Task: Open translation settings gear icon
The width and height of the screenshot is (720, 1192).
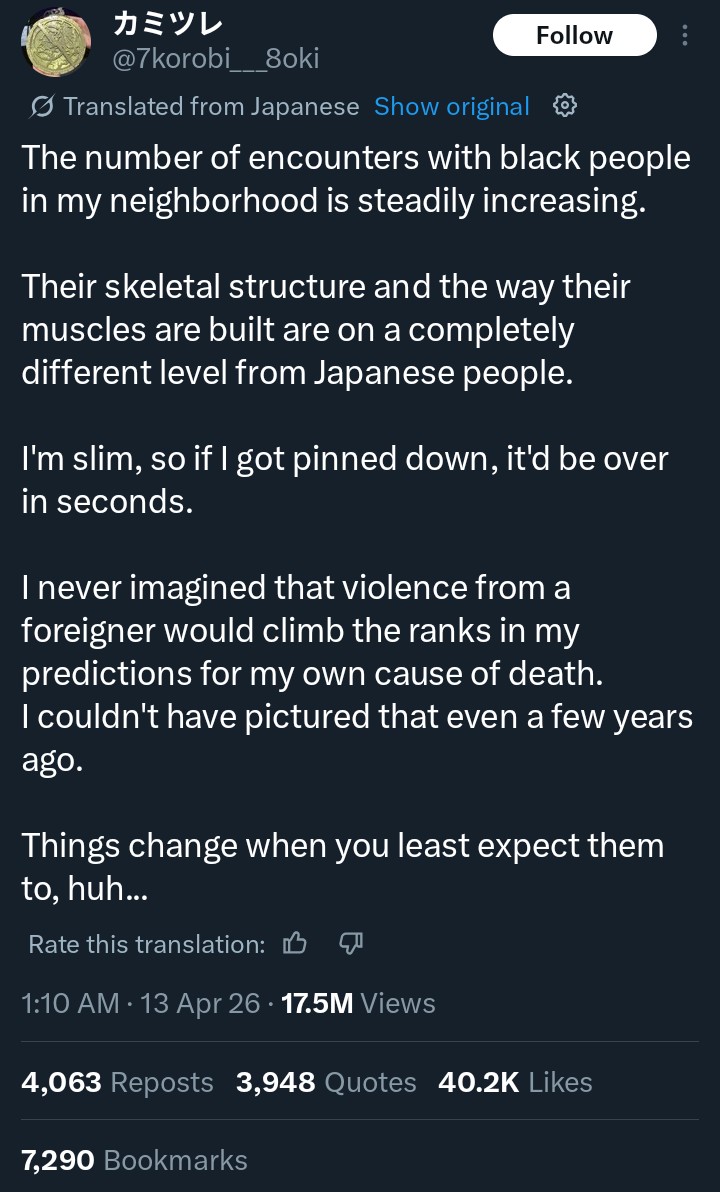Action: point(565,106)
